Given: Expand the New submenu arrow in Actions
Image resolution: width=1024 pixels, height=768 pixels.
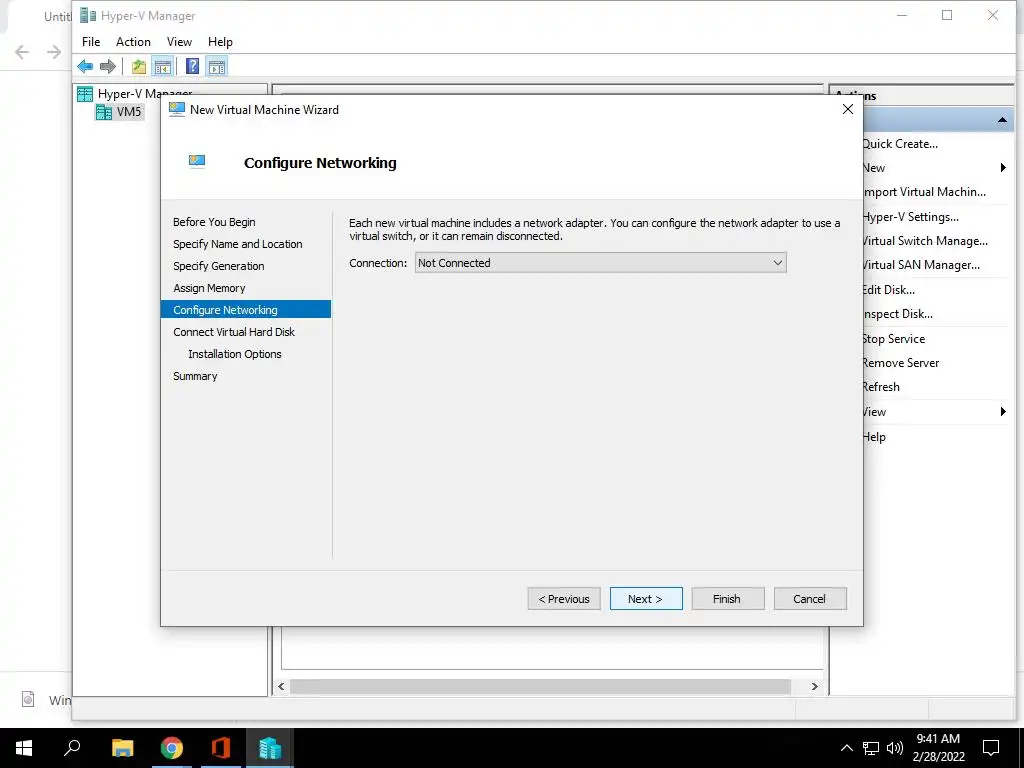Looking at the screenshot, I should [x=1003, y=168].
